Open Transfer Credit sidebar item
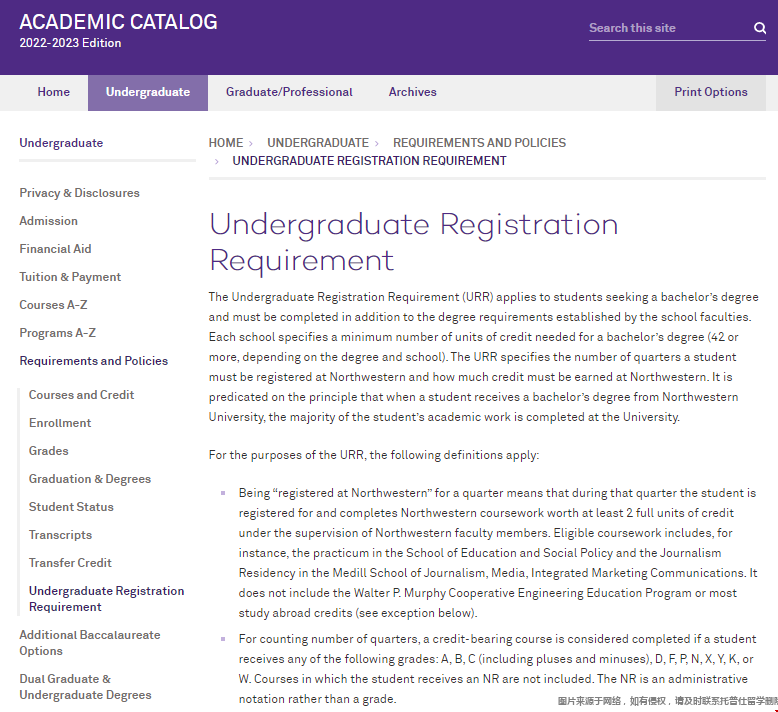This screenshot has width=778, height=712. [x=70, y=563]
